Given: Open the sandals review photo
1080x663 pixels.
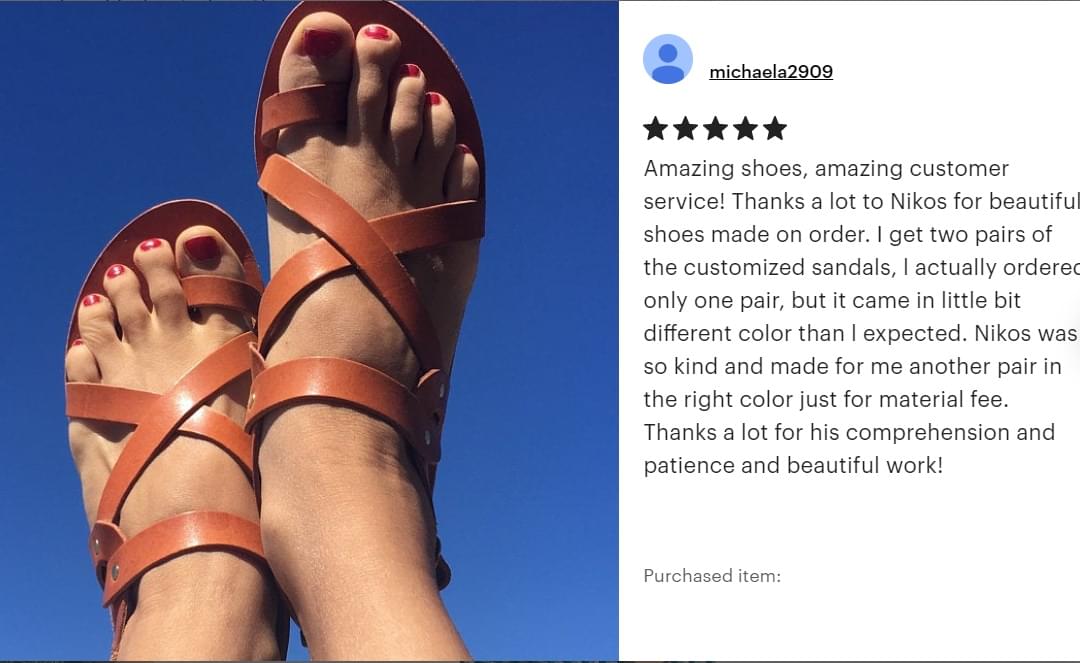Looking at the screenshot, I should [x=309, y=331].
